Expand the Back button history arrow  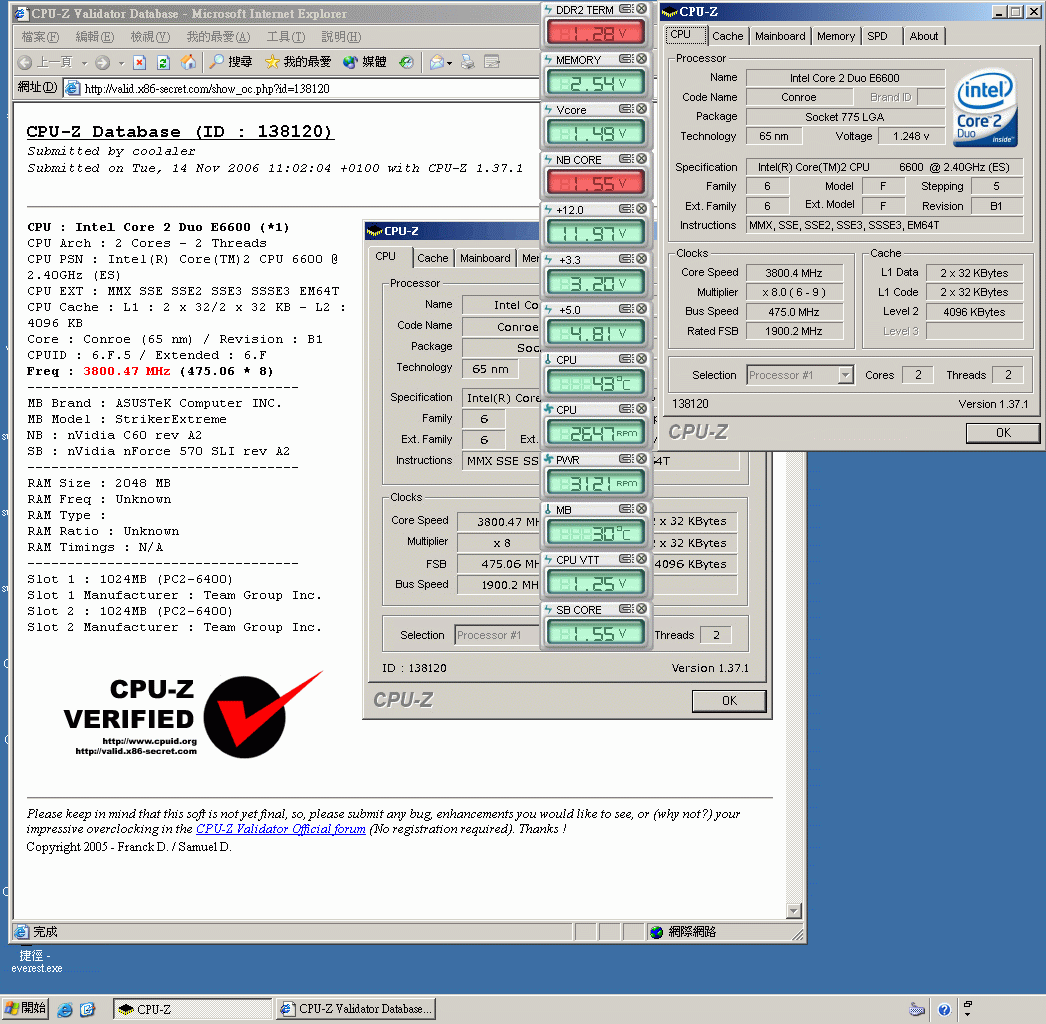(x=84, y=63)
